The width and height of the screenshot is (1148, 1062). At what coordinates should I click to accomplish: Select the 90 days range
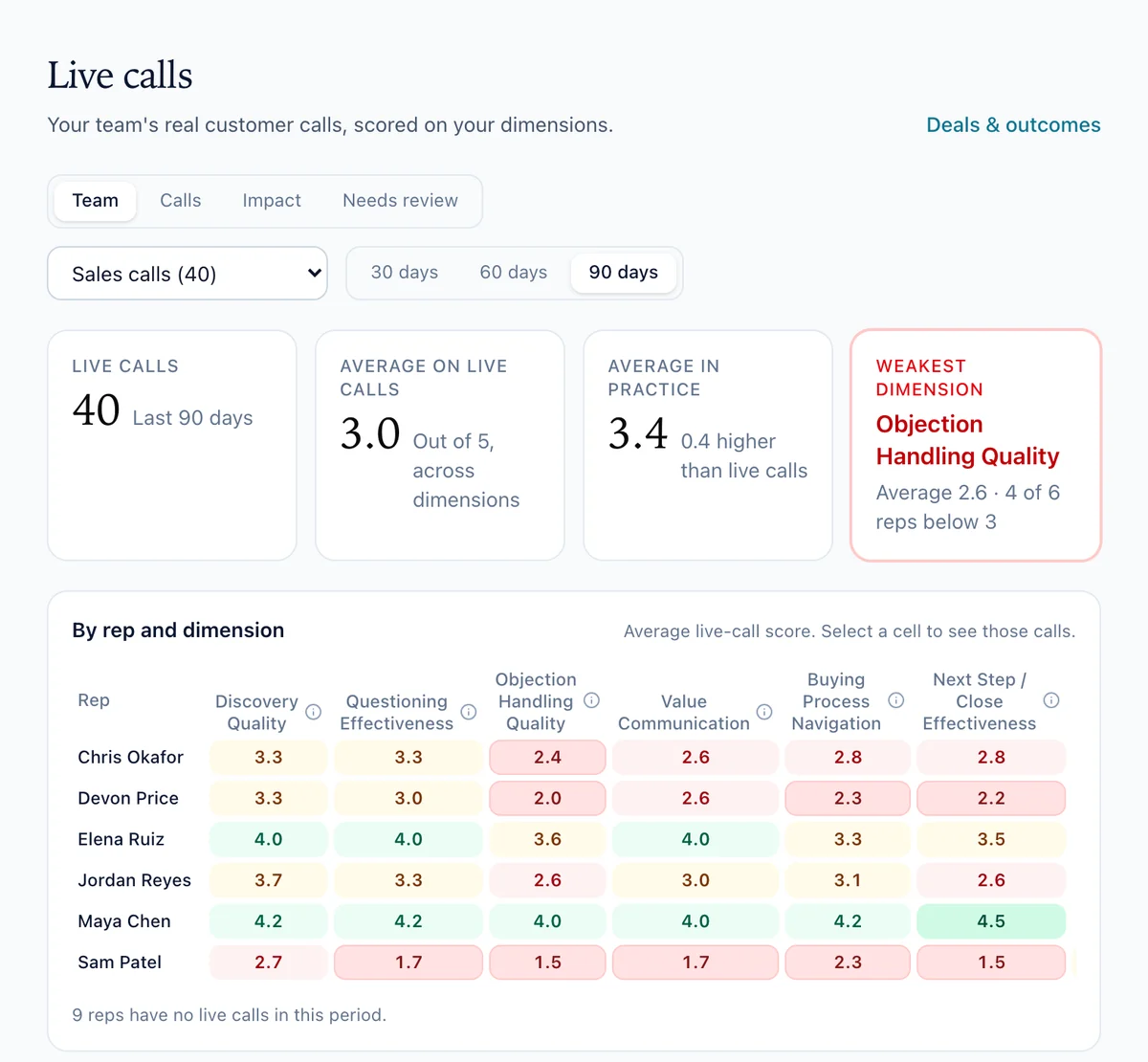tap(624, 273)
